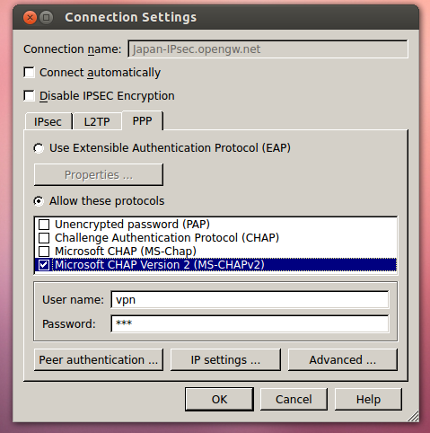Close the Connection Settings dialog
Image resolution: width=430 pixels, height=433 pixels.
pyautogui.click(x=30, y=17)
